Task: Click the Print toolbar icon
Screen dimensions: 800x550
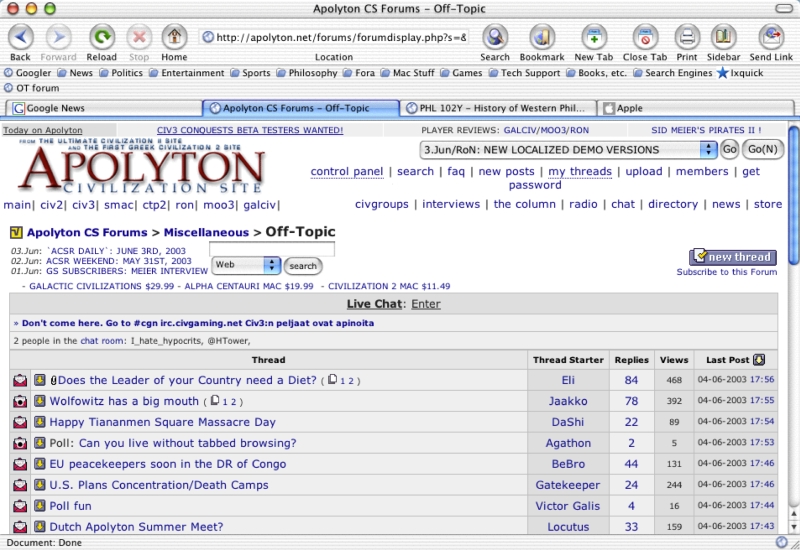Action: tap(687, 38)
